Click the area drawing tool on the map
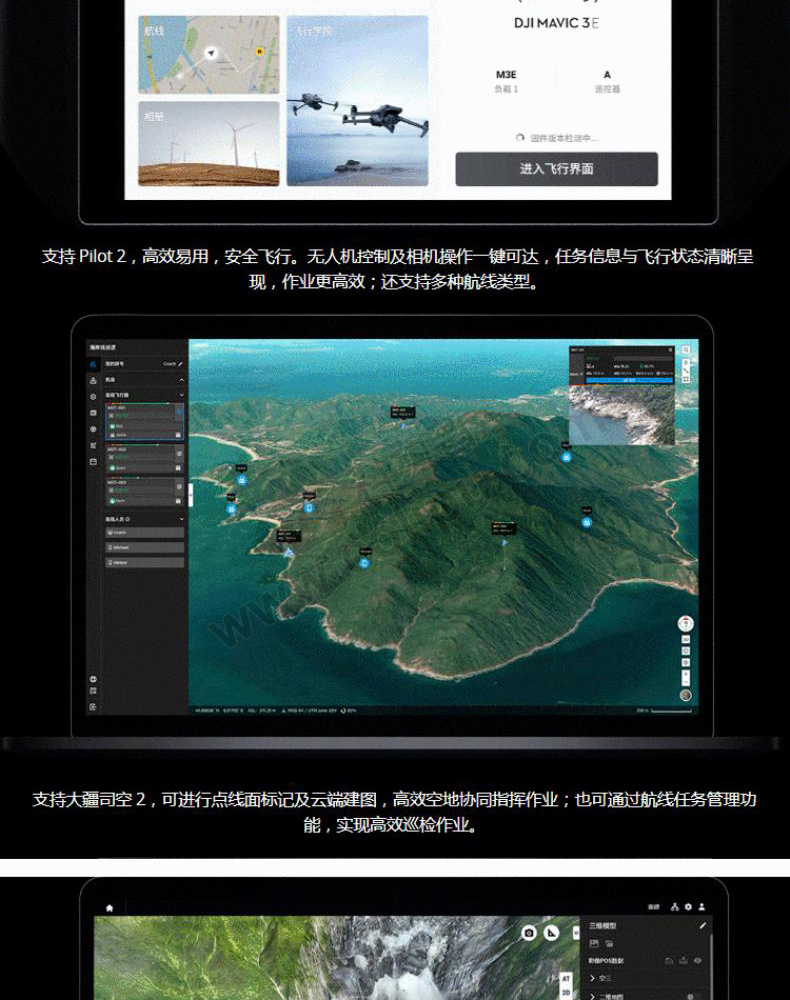Viewport: 790px width, 1000px height. point(686,379)
